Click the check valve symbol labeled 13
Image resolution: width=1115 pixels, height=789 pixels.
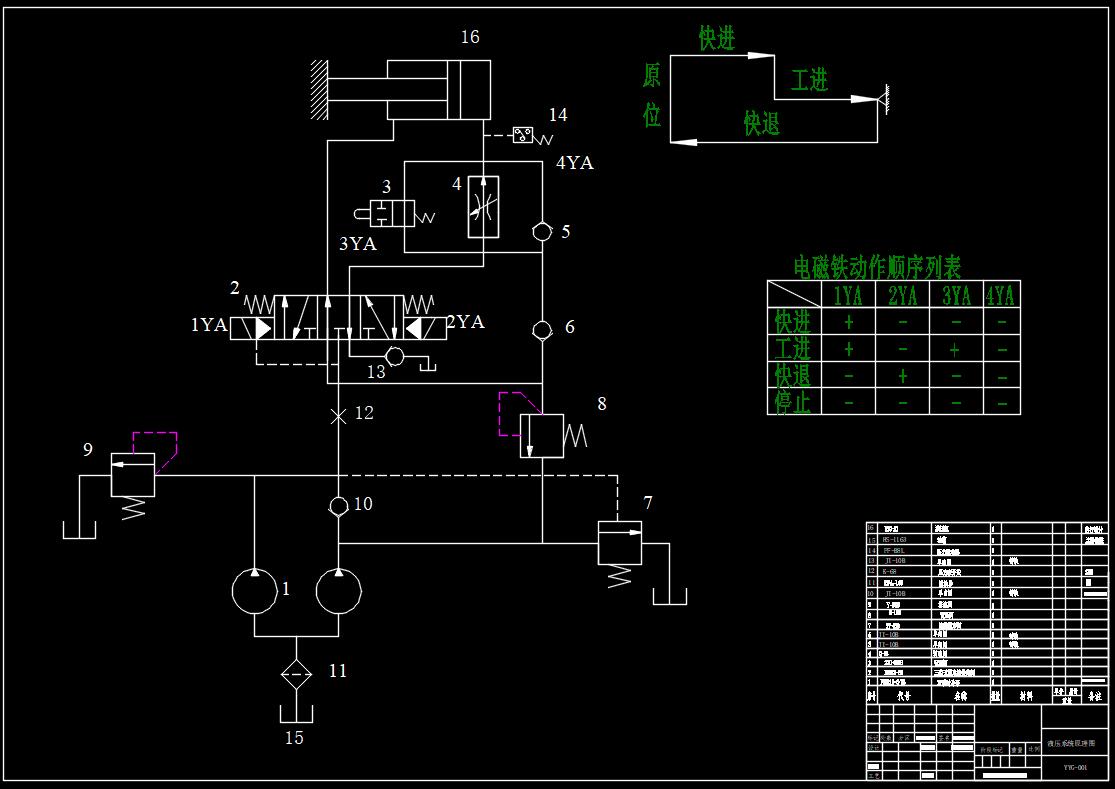point(394,355)
